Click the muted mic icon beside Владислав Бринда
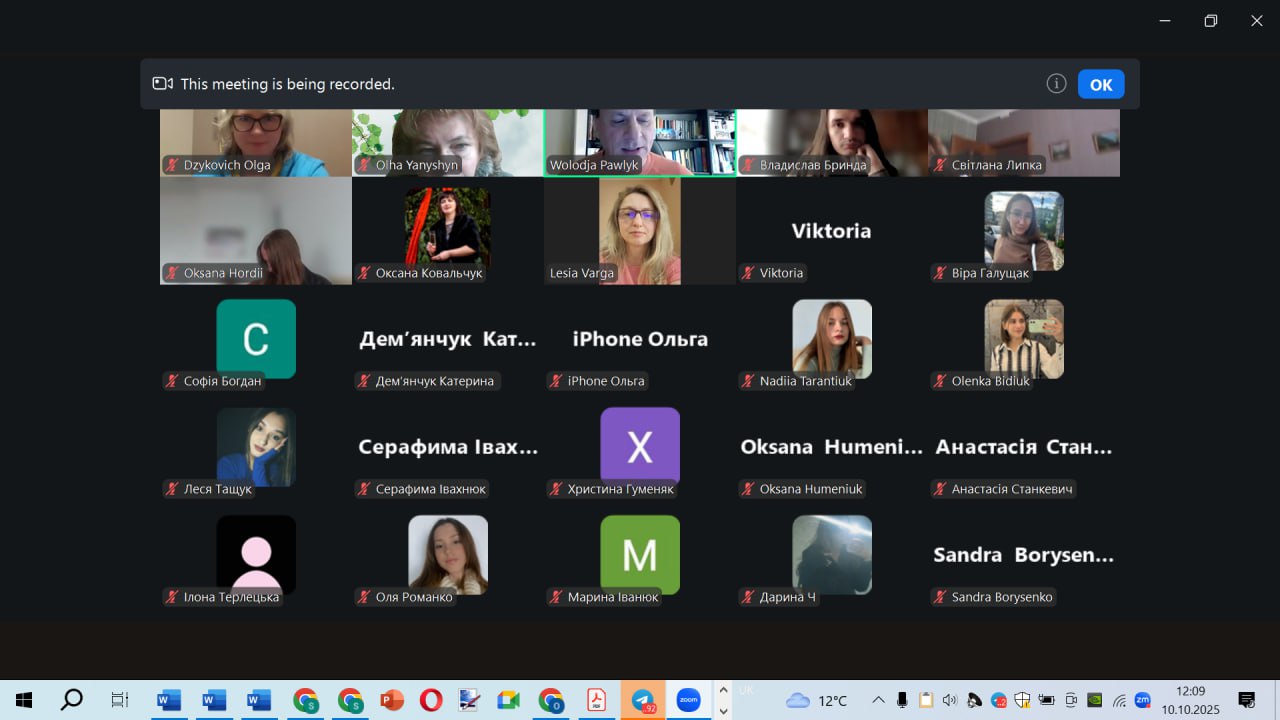1280x720 pixels. pos(749,165)
